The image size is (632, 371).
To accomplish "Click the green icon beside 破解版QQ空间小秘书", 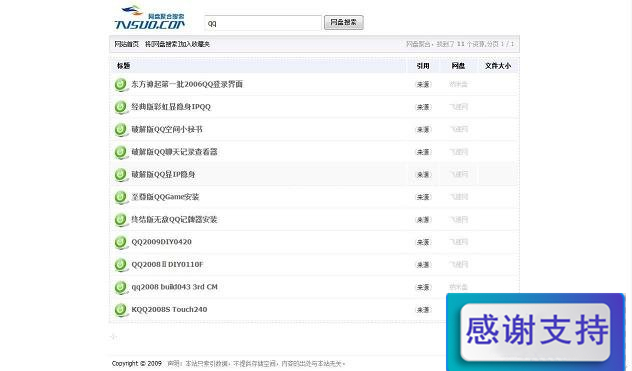I will (x=120, y=129).
